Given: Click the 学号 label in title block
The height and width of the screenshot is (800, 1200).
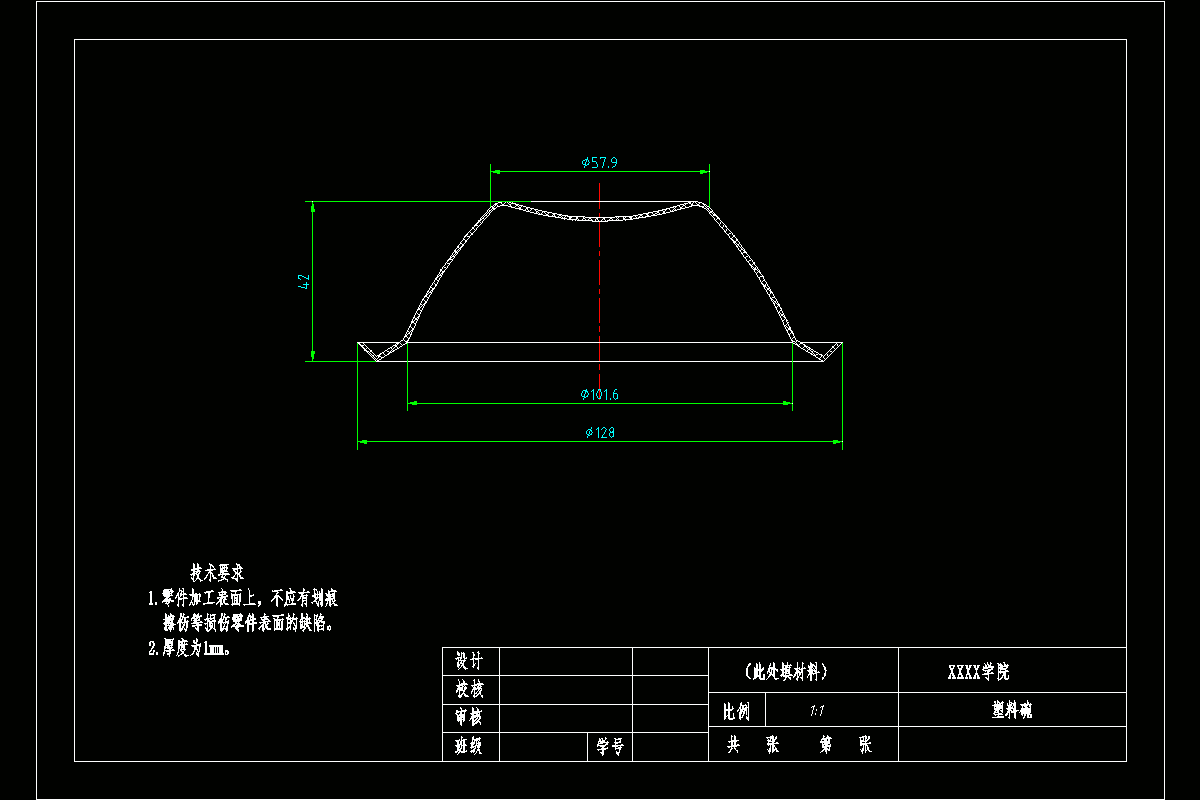Looking at the screenshot, I should [610, 746].
